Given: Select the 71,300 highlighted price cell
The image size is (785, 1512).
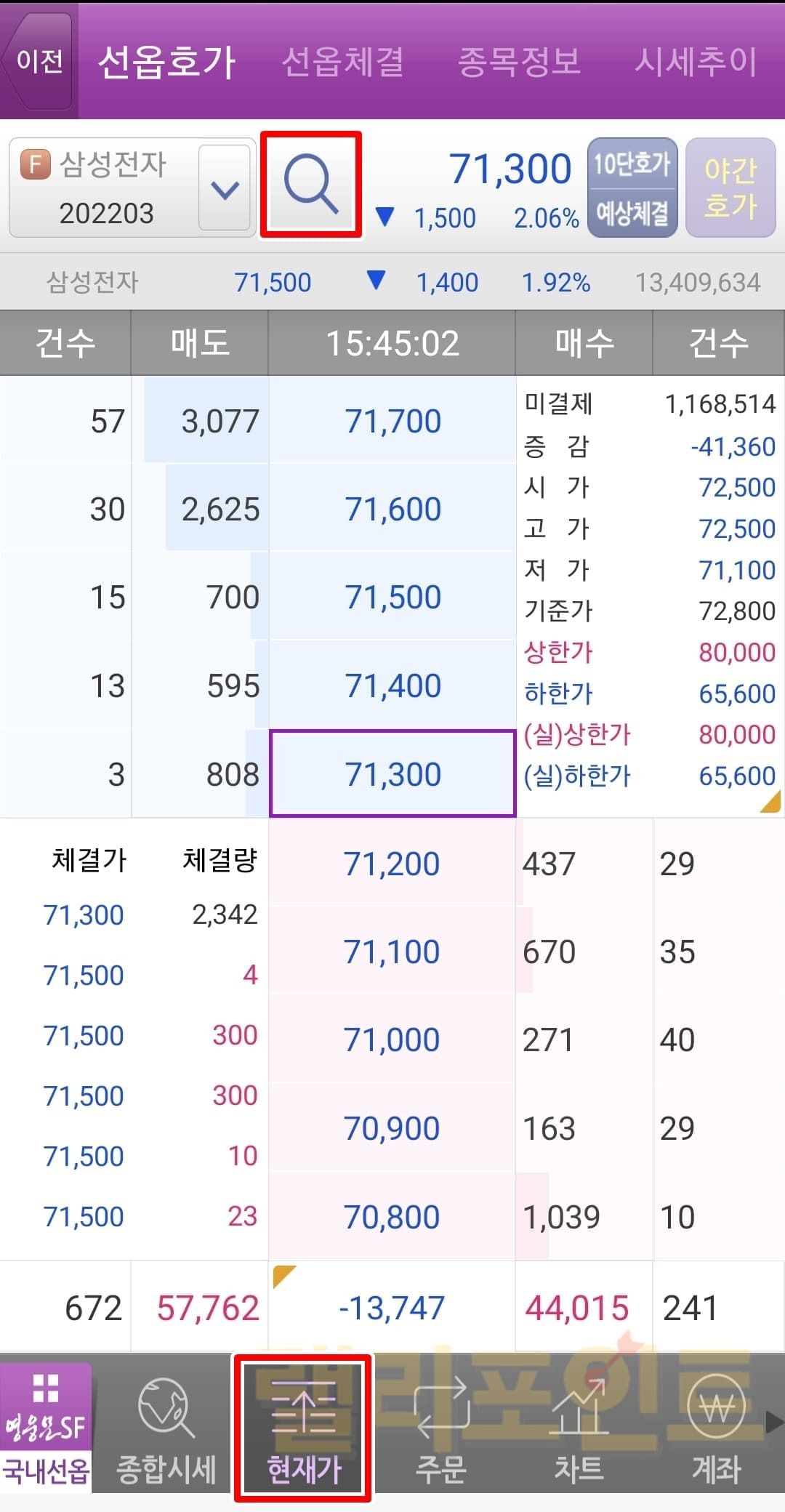Looking at the screenshot, I should pyautogui.click(x=392, y=774).
